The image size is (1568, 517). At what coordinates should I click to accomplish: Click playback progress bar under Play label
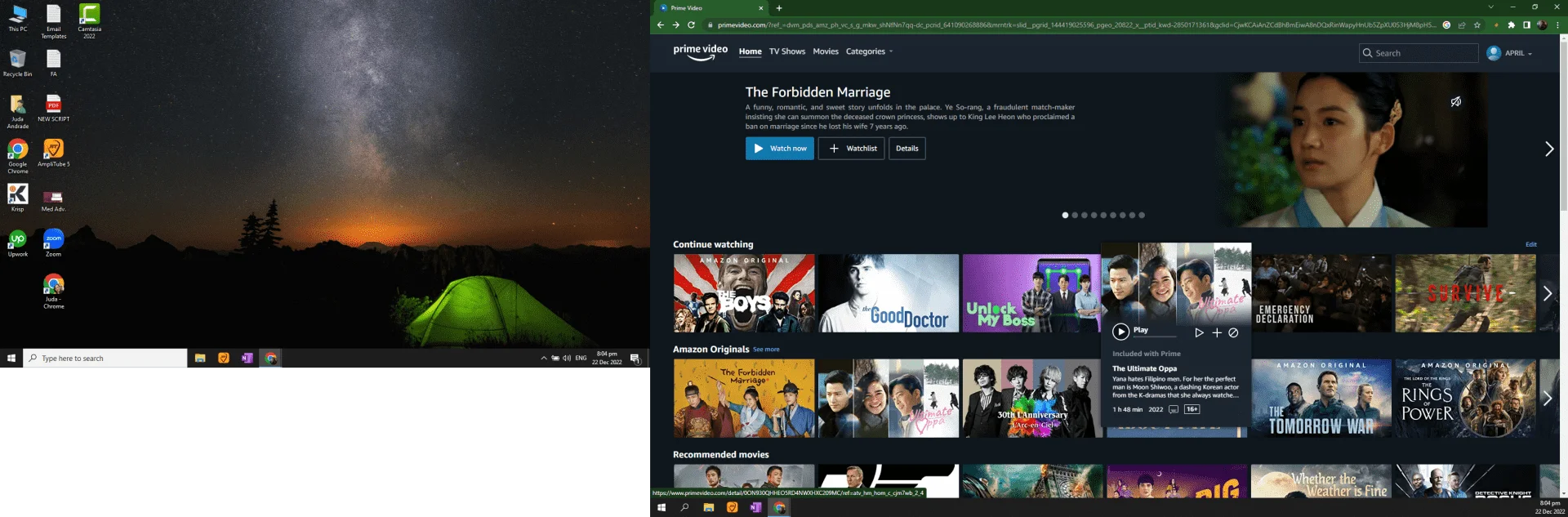pyautogui.click(x=1155, y=336)
